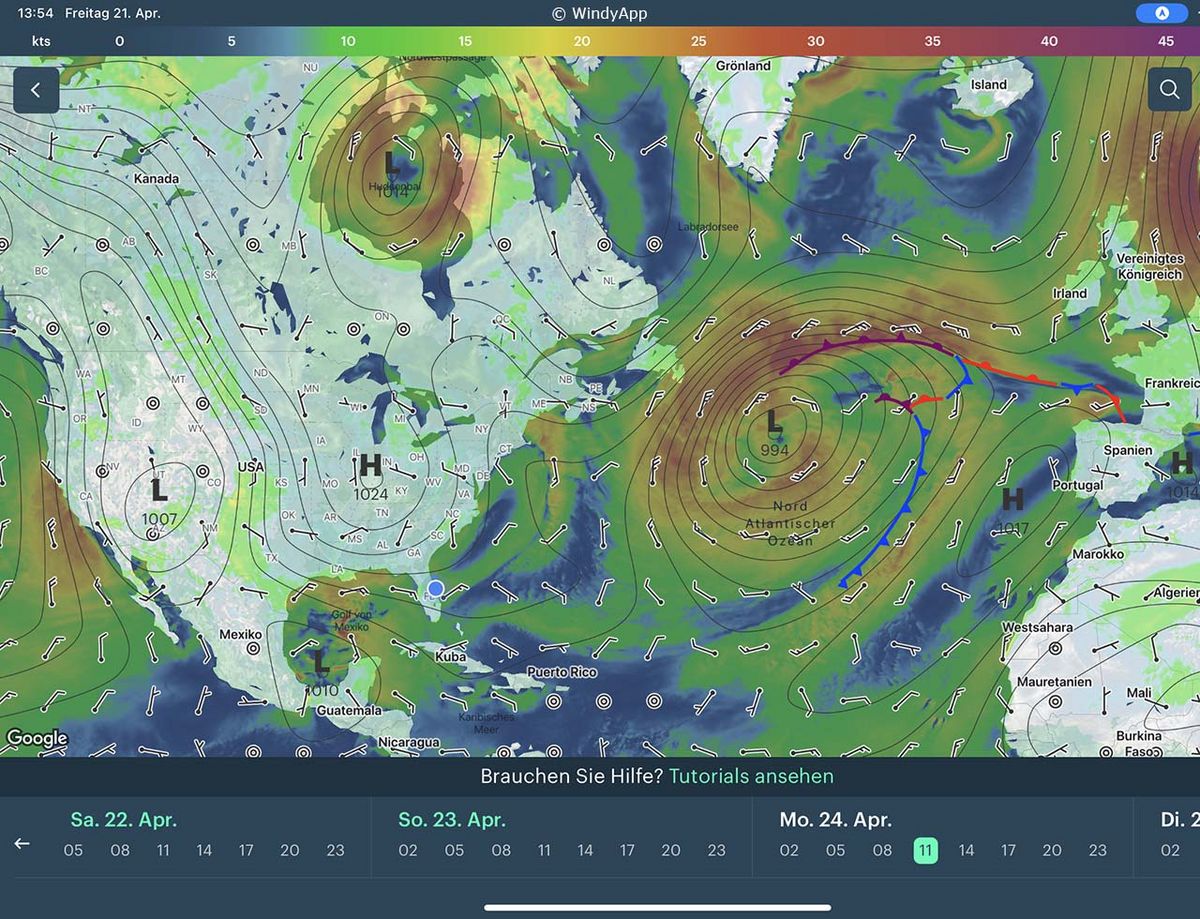Select low pressure marker 994
This screenshot has height=919, width=1200.
pos(774,433)
